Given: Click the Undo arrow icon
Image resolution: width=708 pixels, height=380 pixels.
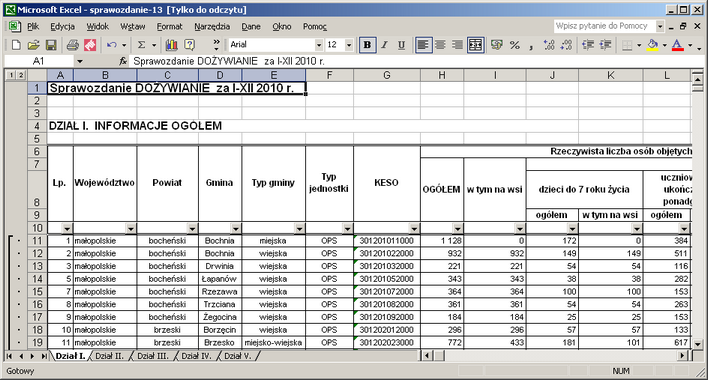Looking at the screenshot, I should pos(112,45).
